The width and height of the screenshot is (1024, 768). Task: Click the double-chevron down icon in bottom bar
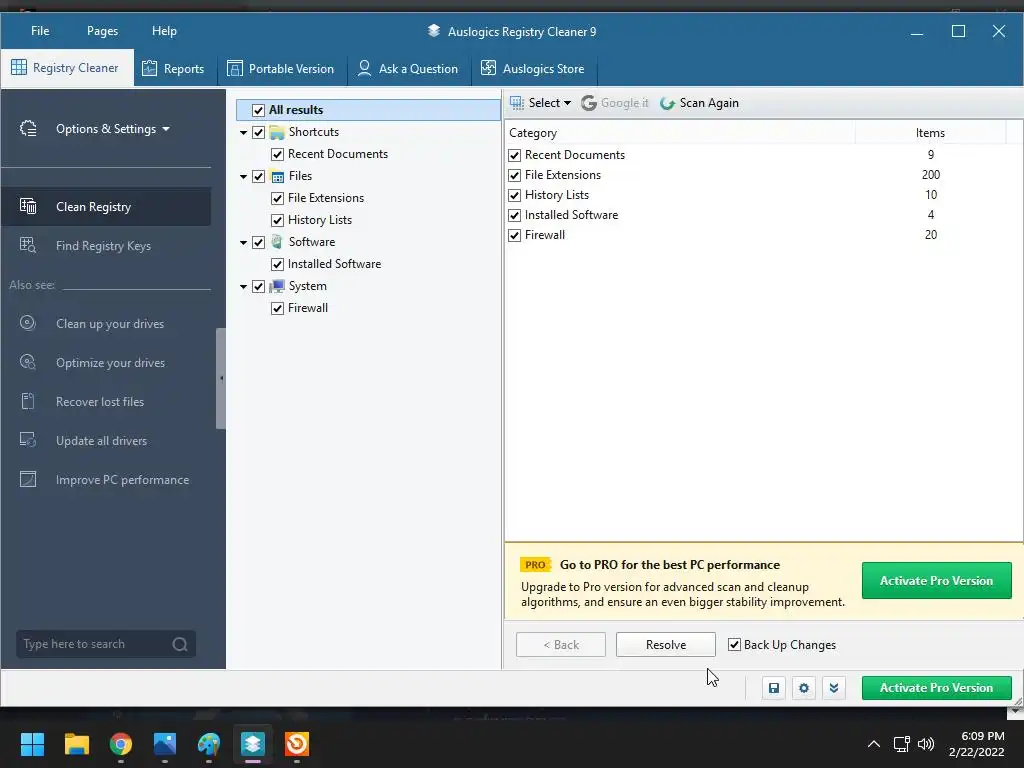(x=834, y=688)
